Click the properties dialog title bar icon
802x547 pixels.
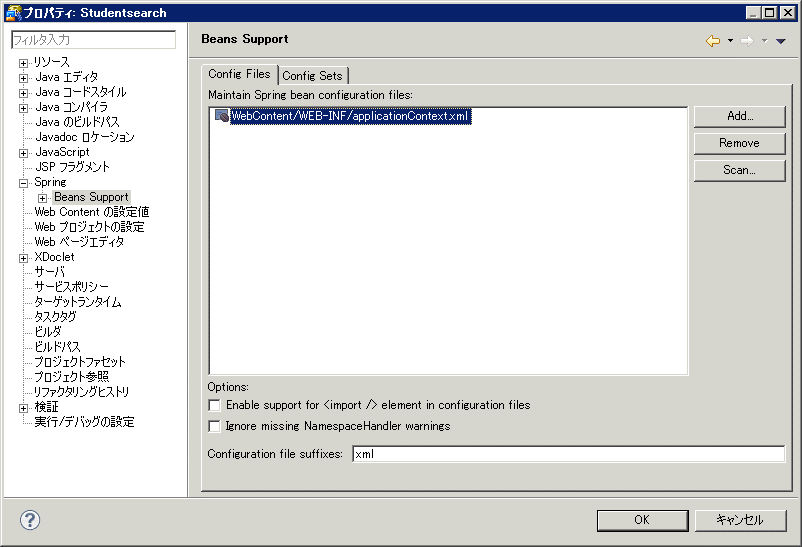[13, 12]
